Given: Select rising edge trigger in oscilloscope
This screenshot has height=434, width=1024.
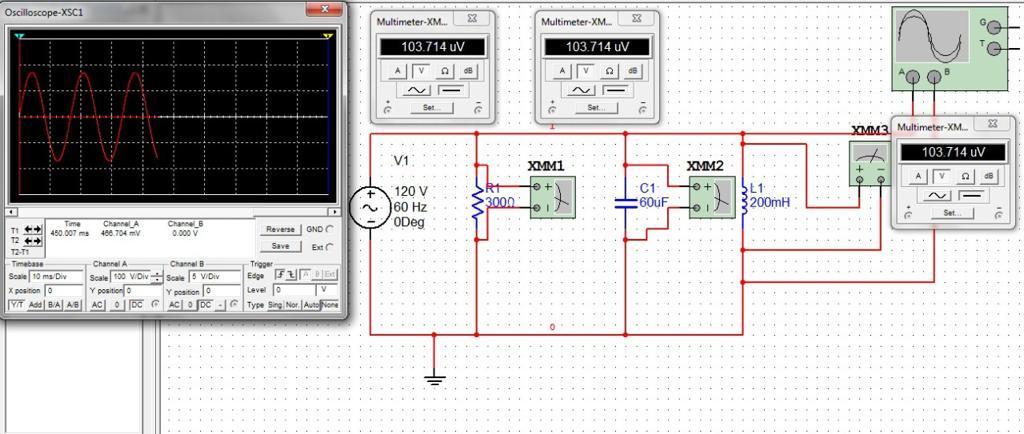Looking at the screenshot, I should coord(280,275).
